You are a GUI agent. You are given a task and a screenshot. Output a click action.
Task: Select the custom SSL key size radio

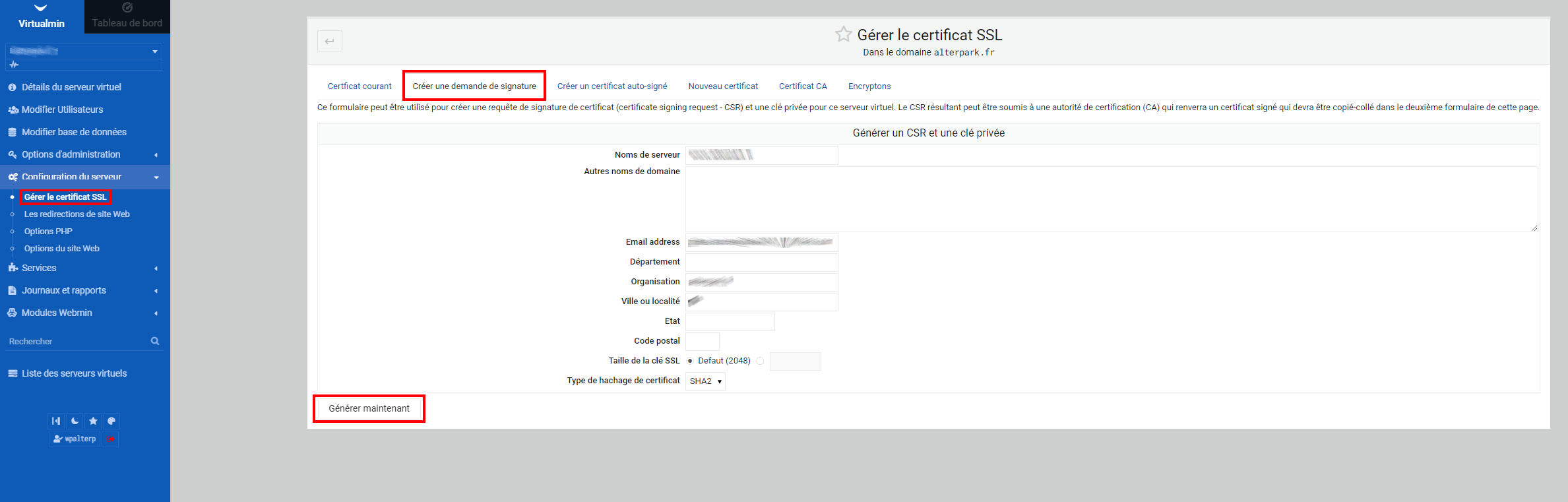click(760, 361)
